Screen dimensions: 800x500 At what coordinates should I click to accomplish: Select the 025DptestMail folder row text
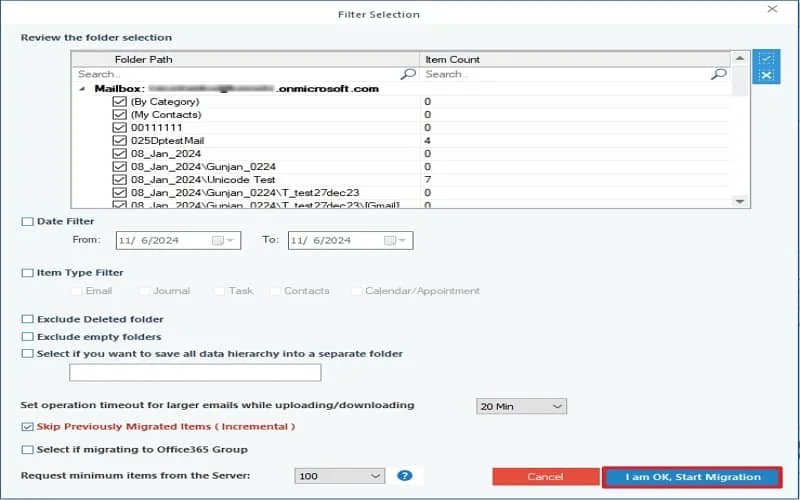pyautogui.click(x=167, y=140)
